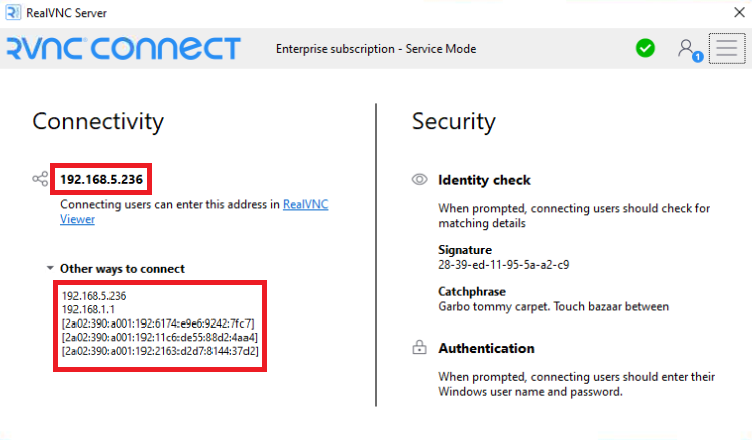Select the bold 192.168.5.236 address
752x440 pixels.
(x=101, y=179)
